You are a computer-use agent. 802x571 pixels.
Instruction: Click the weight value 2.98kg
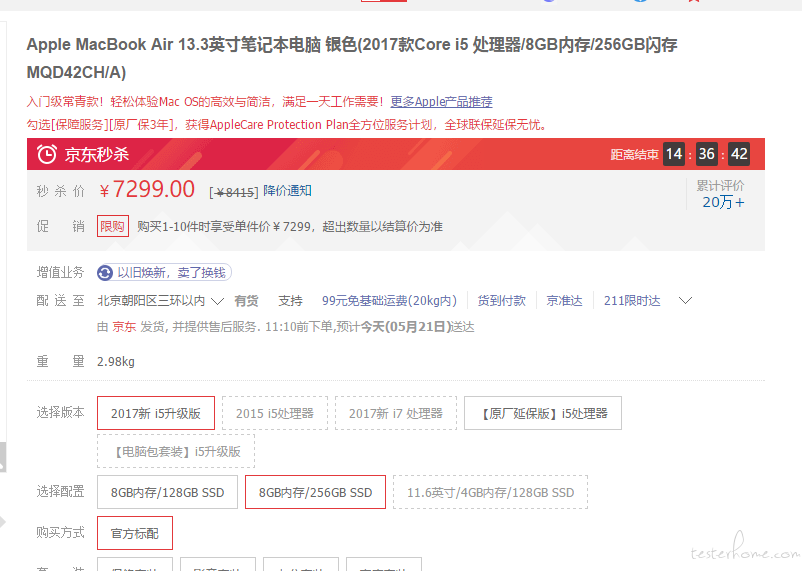[116, 362]
